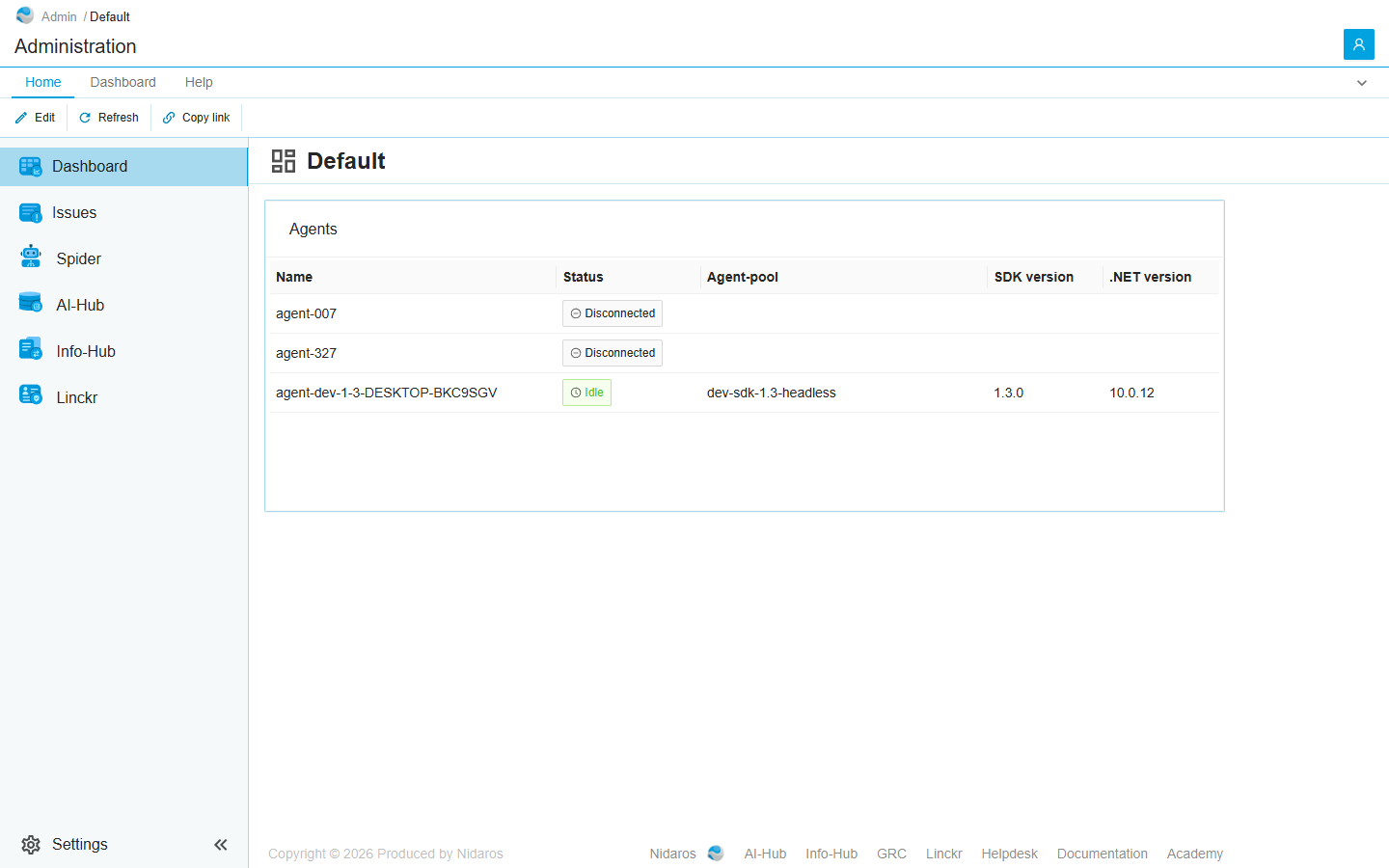
Task: Open the user profile icon button
Action: 1358,44
